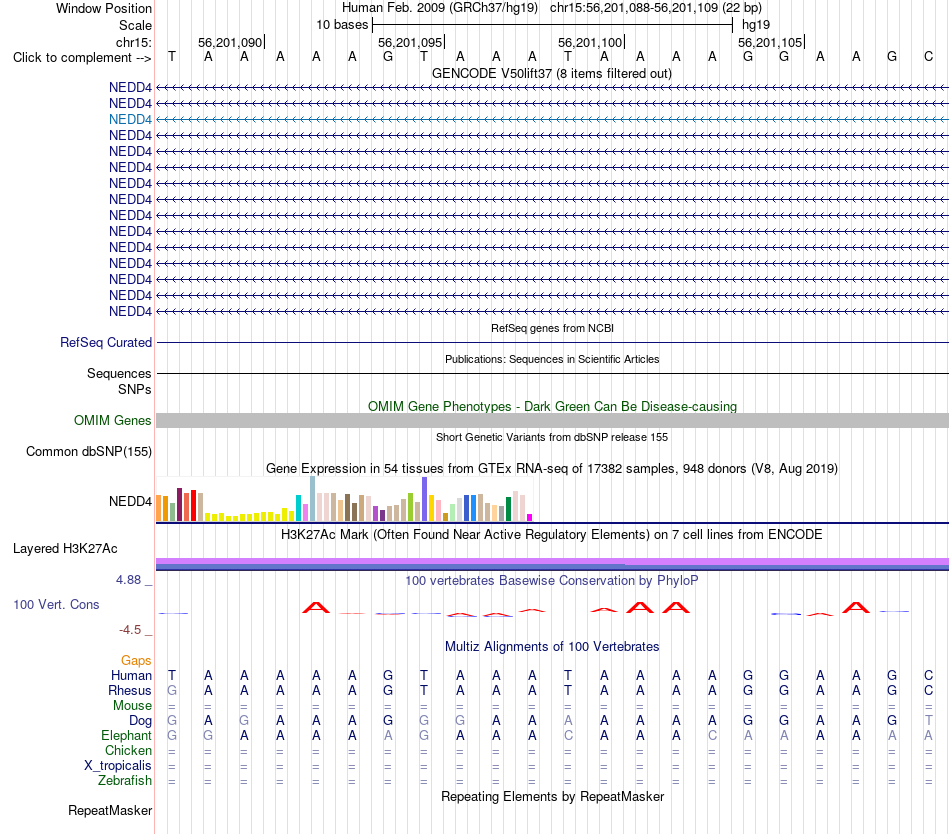Image resolution: width=950 pixels, height=834 pixels.
Task: Click the 'OMIM Genes' track label
Action: point(112,420)
